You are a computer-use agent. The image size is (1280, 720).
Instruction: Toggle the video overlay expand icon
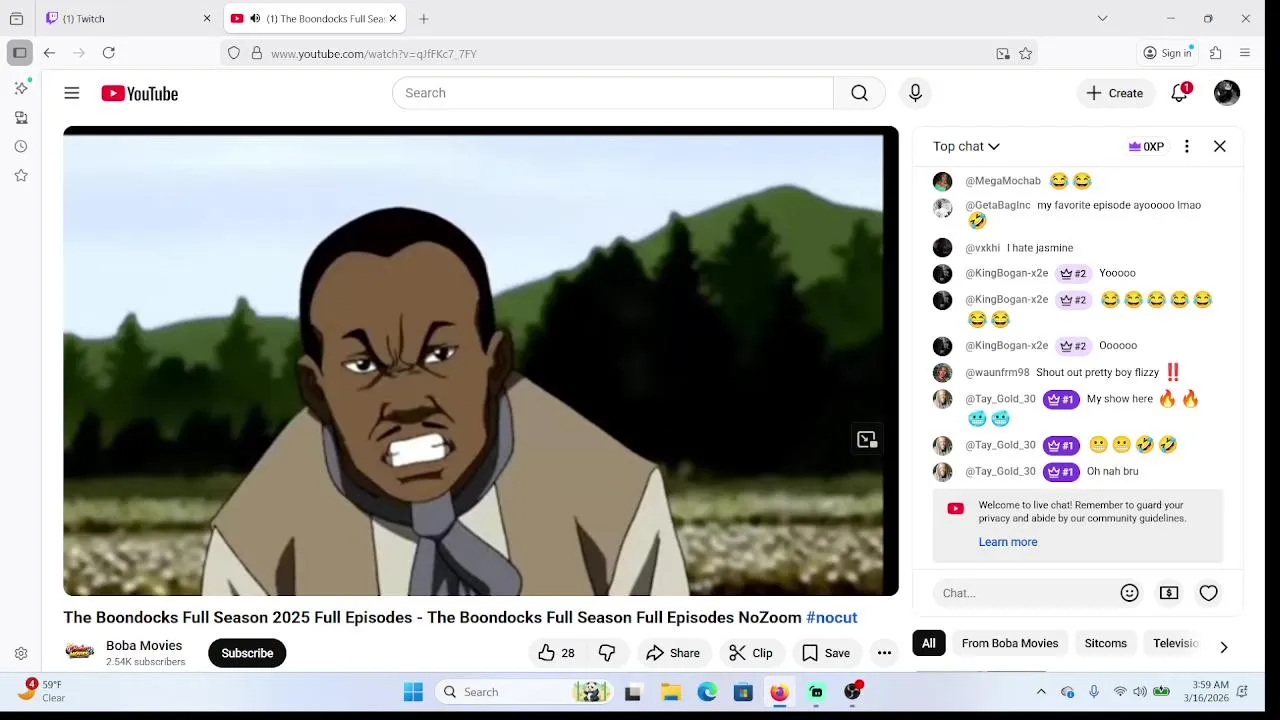tap(867, 440)
